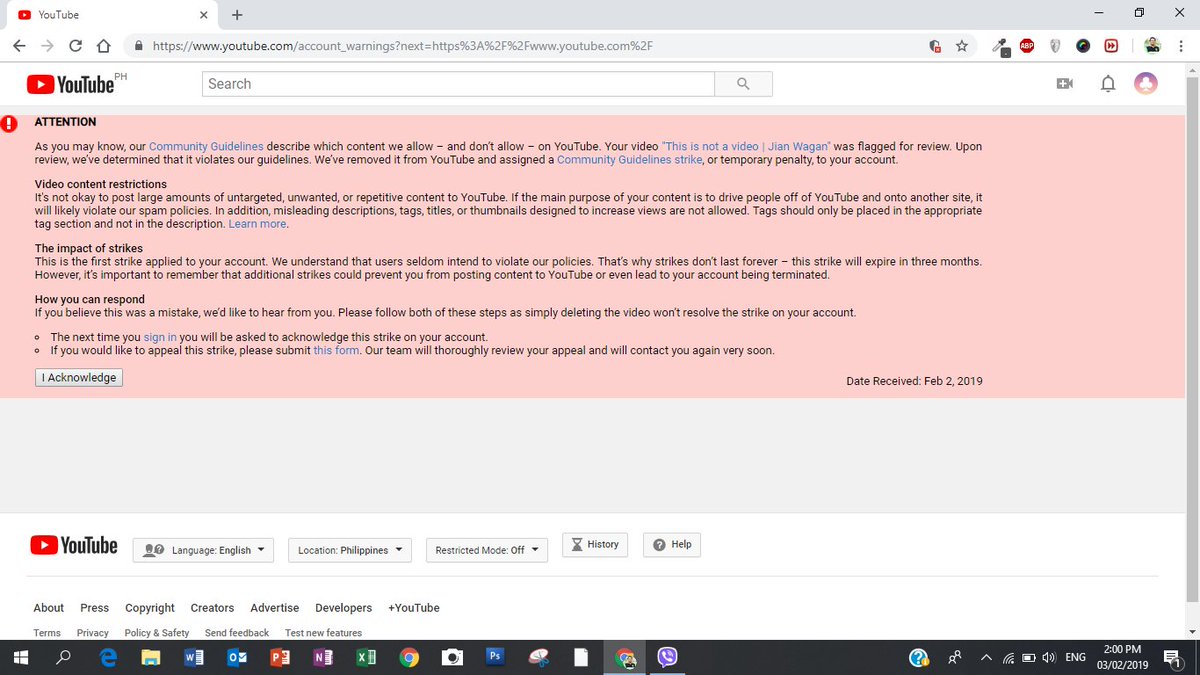The height and width of the screenshot is (675, 1200).
Task: Open Photoshop from the taskbar
Action: tap(494, 656)
